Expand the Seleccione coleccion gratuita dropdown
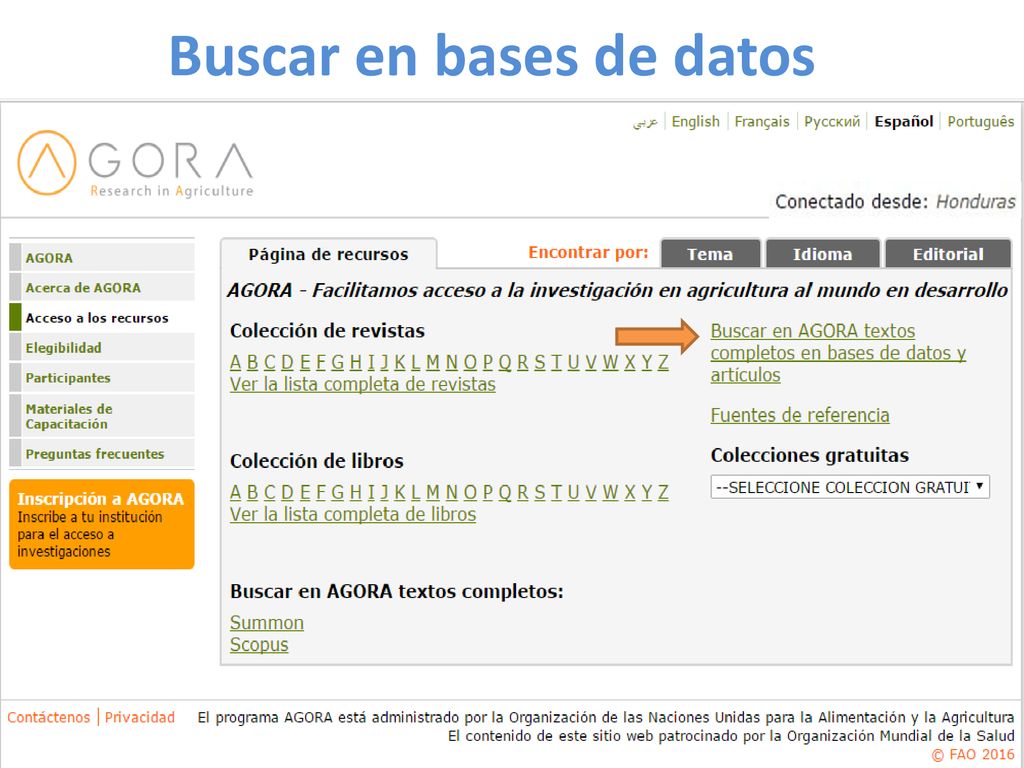The image size is (1024, 768). (x=850, y=487)
